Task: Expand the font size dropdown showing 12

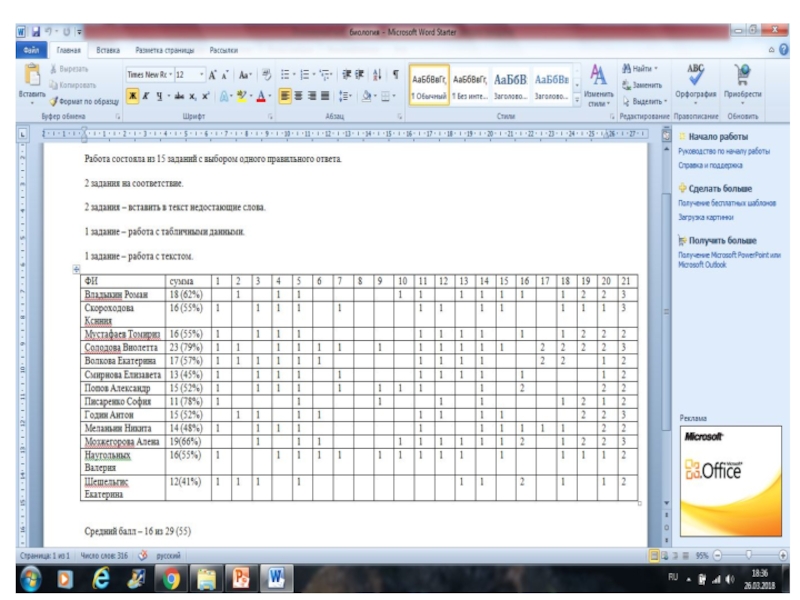Action: (x=203, y=75)
